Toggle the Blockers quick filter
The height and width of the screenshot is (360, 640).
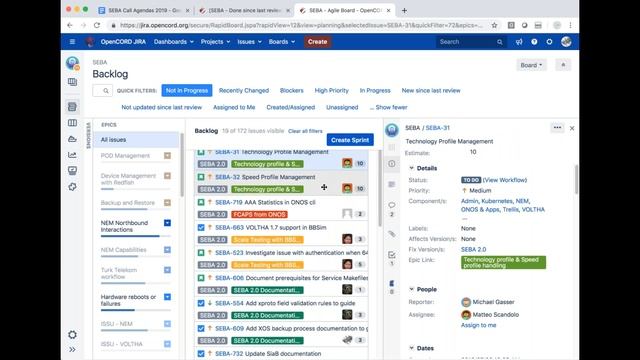[292, 91]
